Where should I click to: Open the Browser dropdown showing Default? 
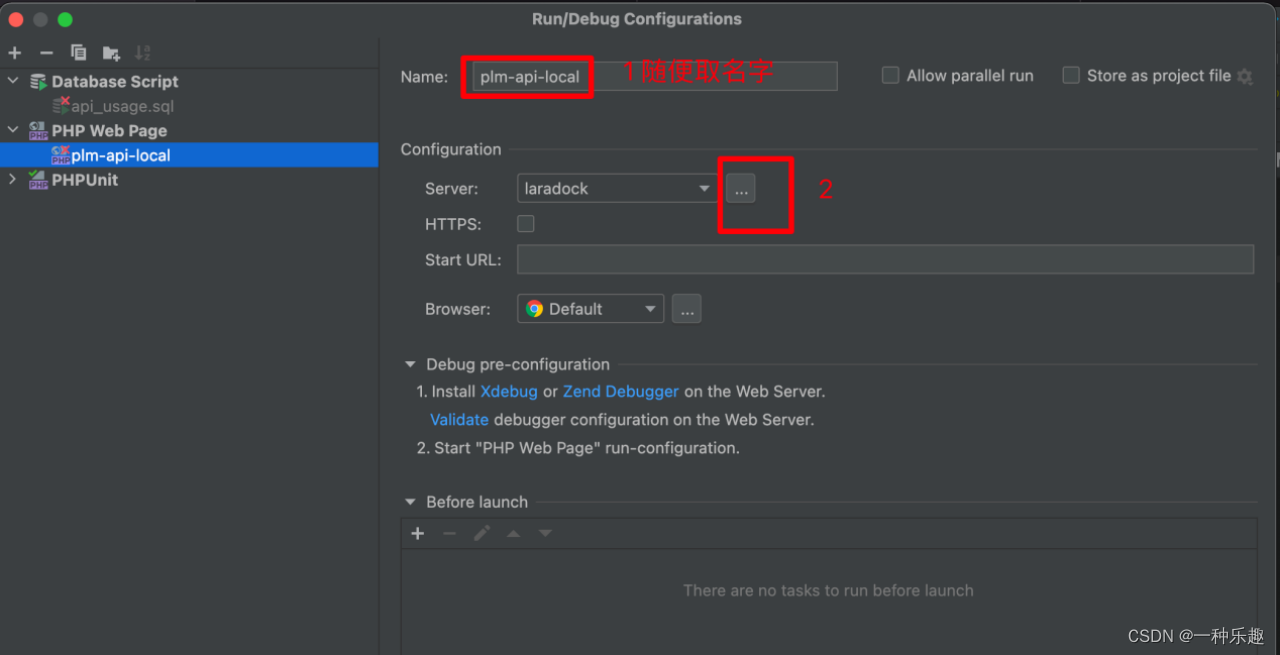589,308
